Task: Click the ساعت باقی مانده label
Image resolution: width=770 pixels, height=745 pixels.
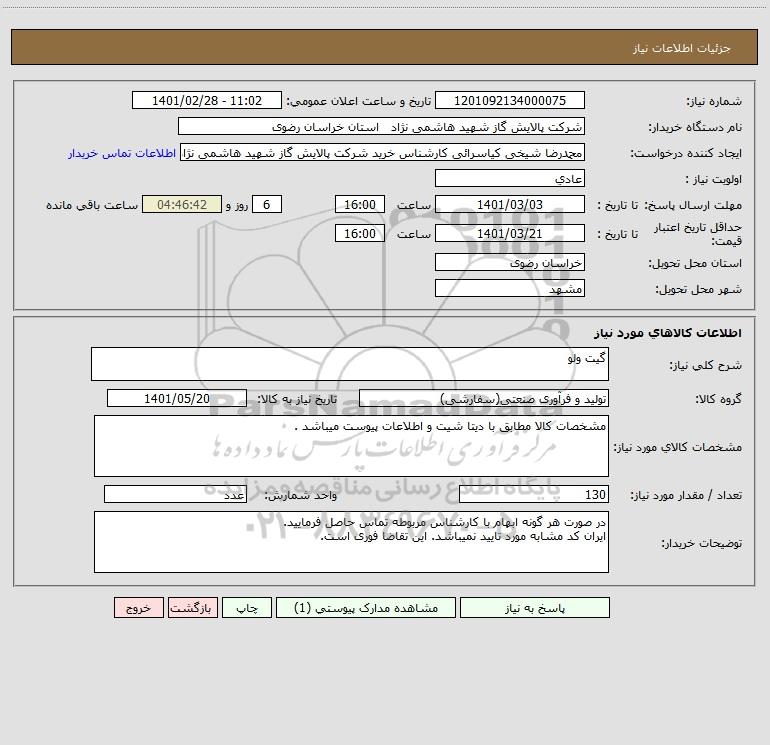Action: coord(92,205)
